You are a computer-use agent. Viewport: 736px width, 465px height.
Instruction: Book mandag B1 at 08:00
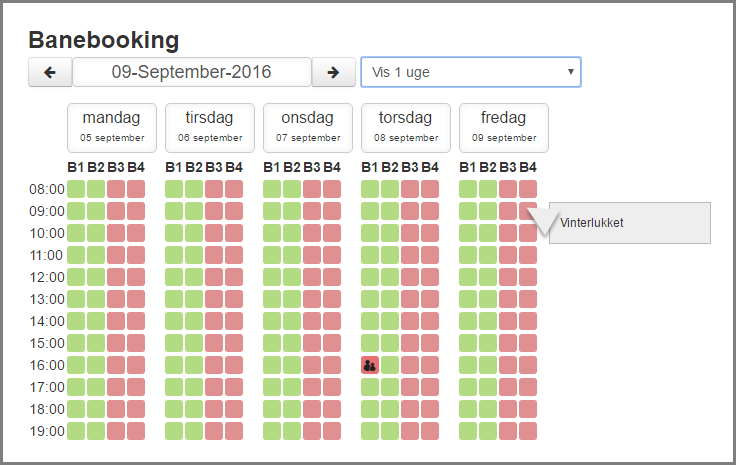coord(76,189)
